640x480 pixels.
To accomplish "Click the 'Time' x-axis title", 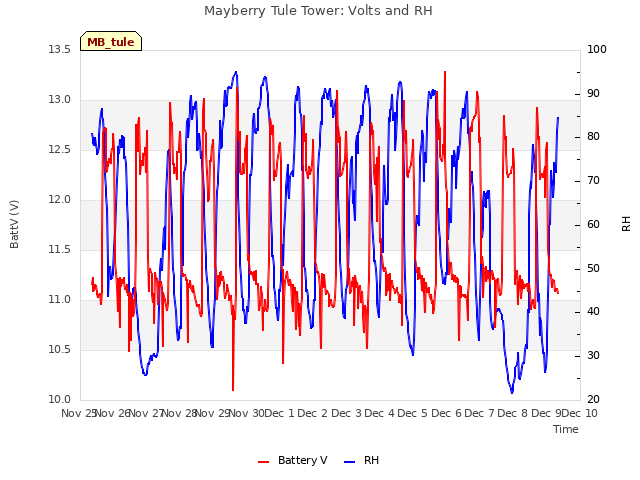I will 566,429.
